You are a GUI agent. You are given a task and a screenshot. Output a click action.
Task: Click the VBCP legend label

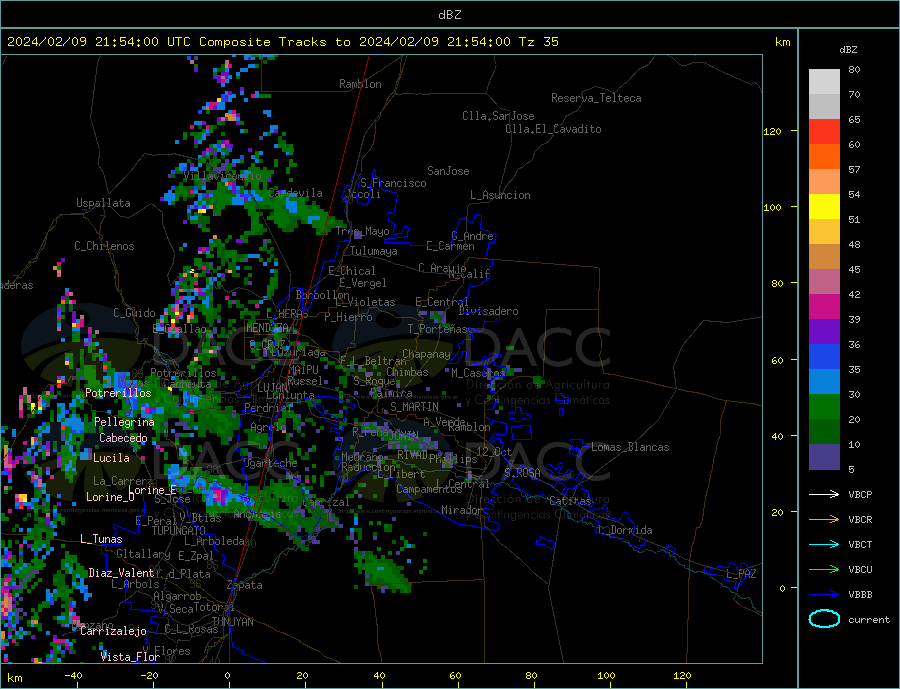860,494
